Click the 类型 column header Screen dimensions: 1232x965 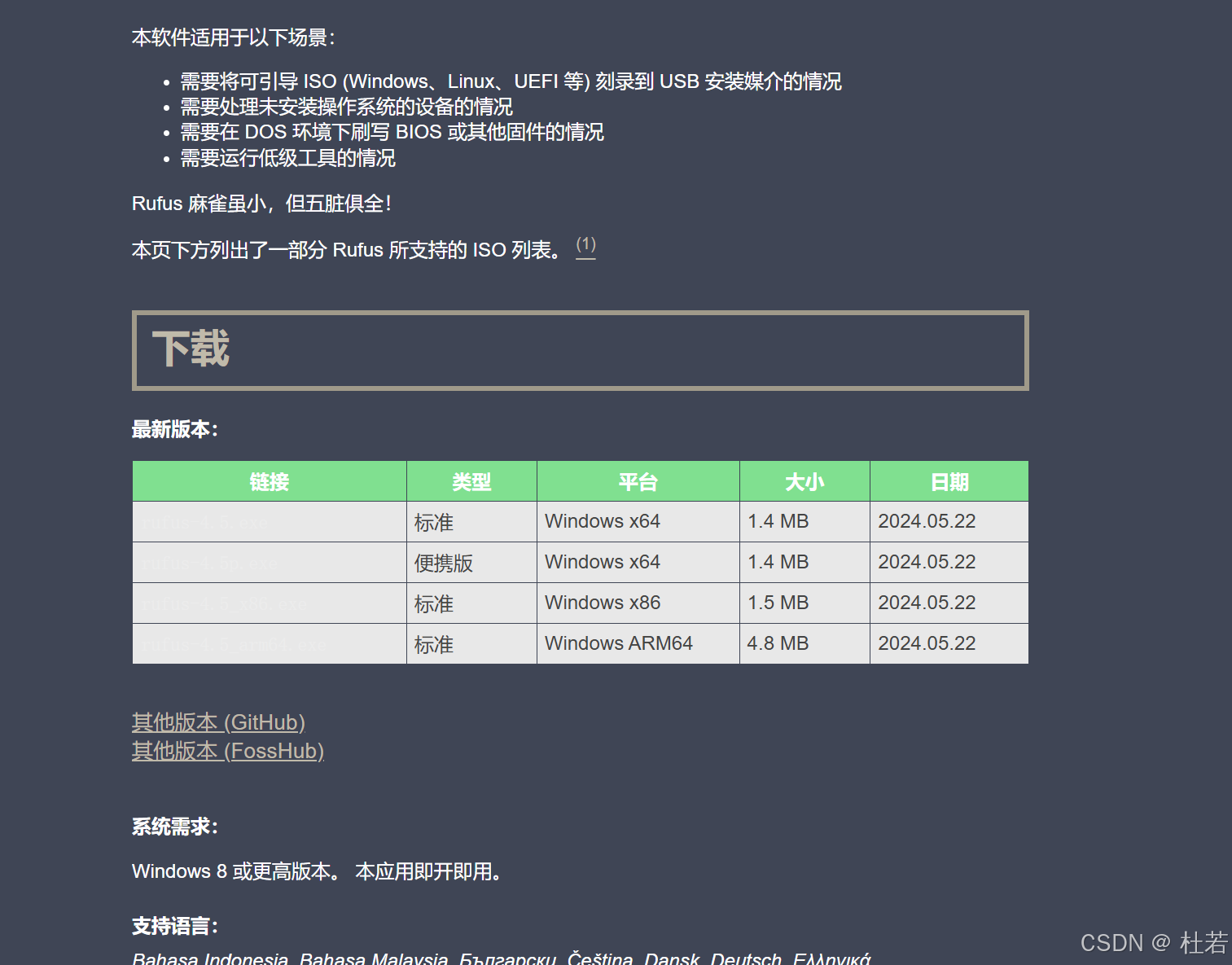pos(471,481)
